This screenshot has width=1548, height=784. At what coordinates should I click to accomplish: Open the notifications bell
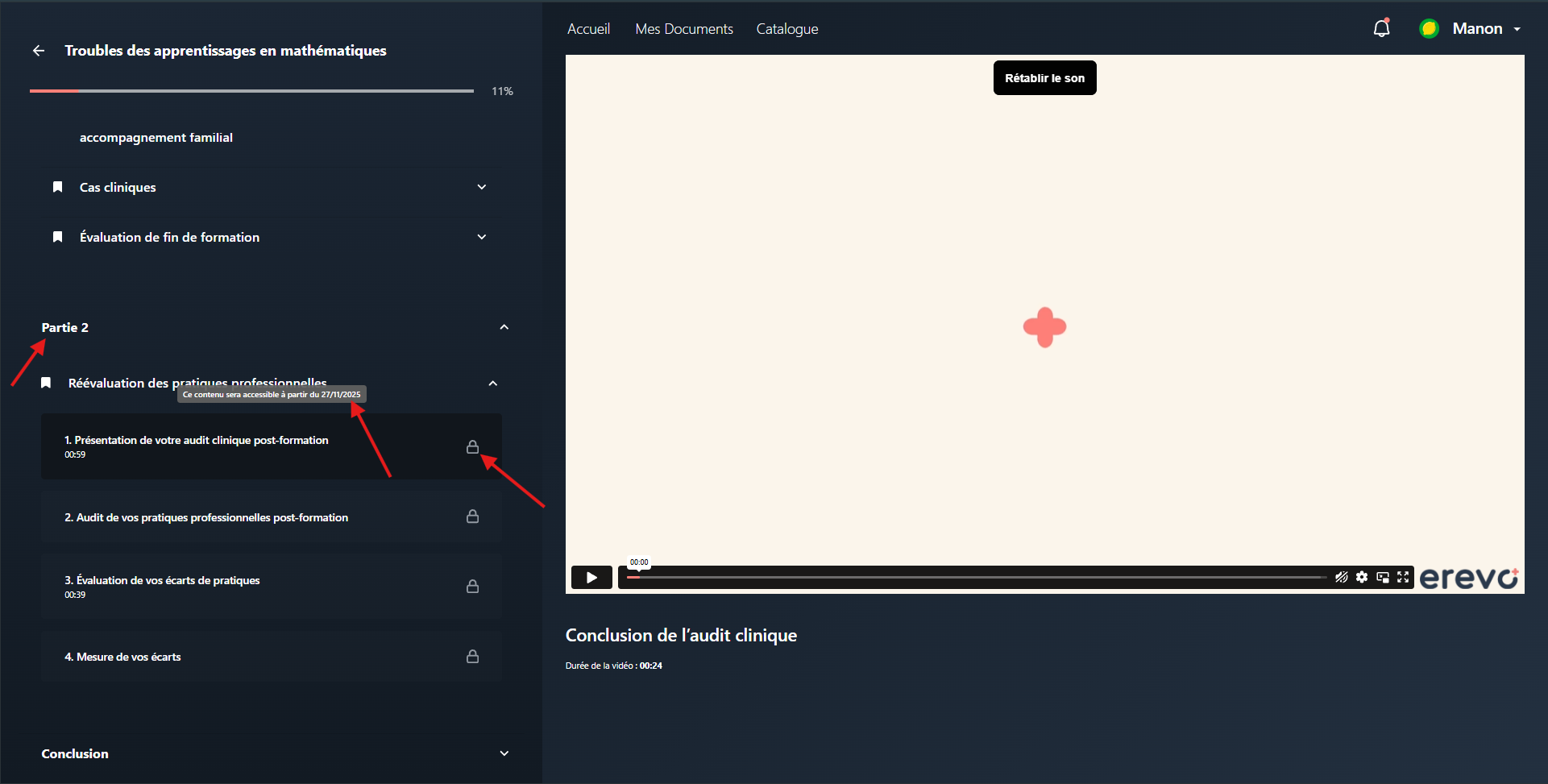coord(1381,28)
